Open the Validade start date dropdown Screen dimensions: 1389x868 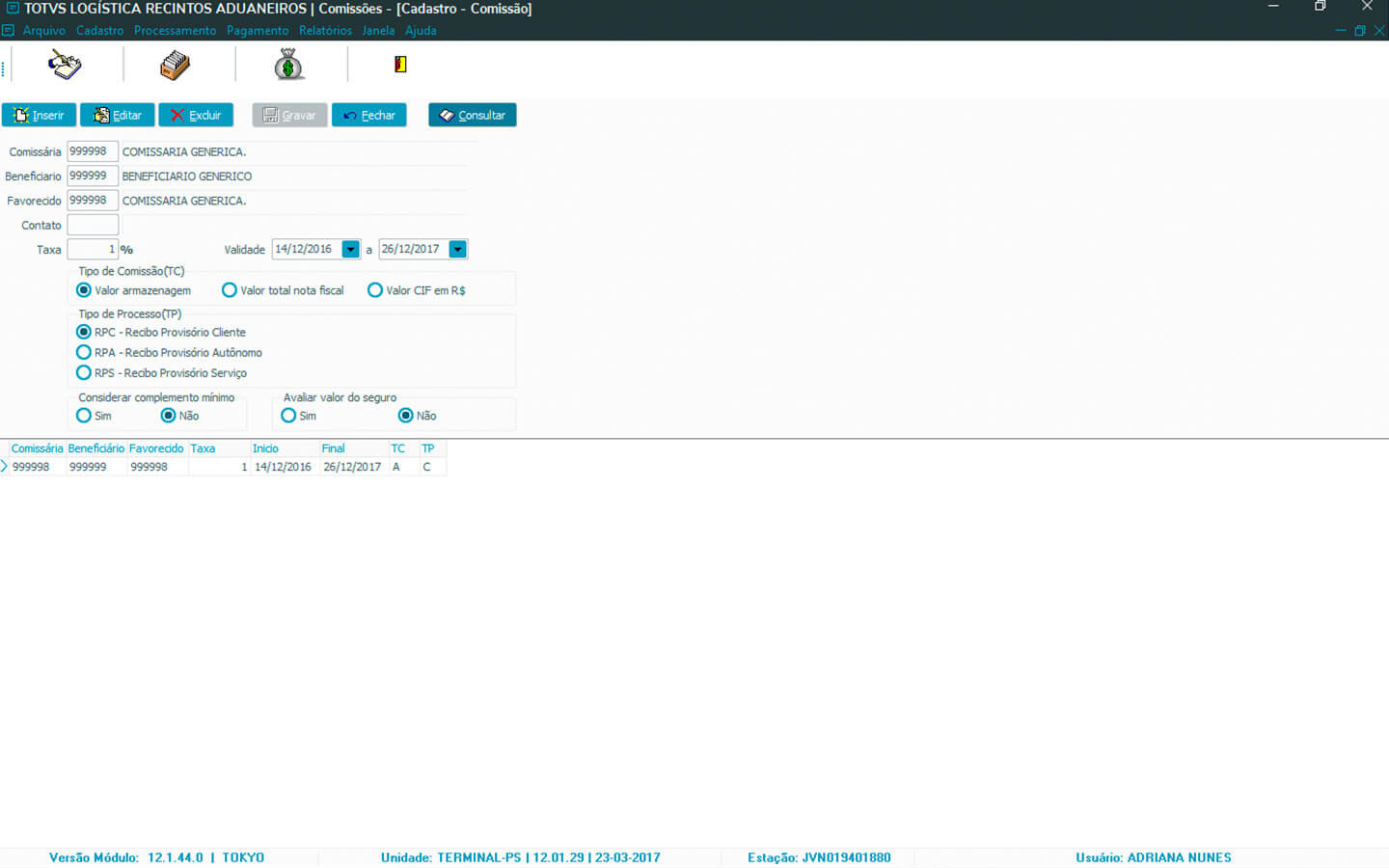click(x=351, y=250)
